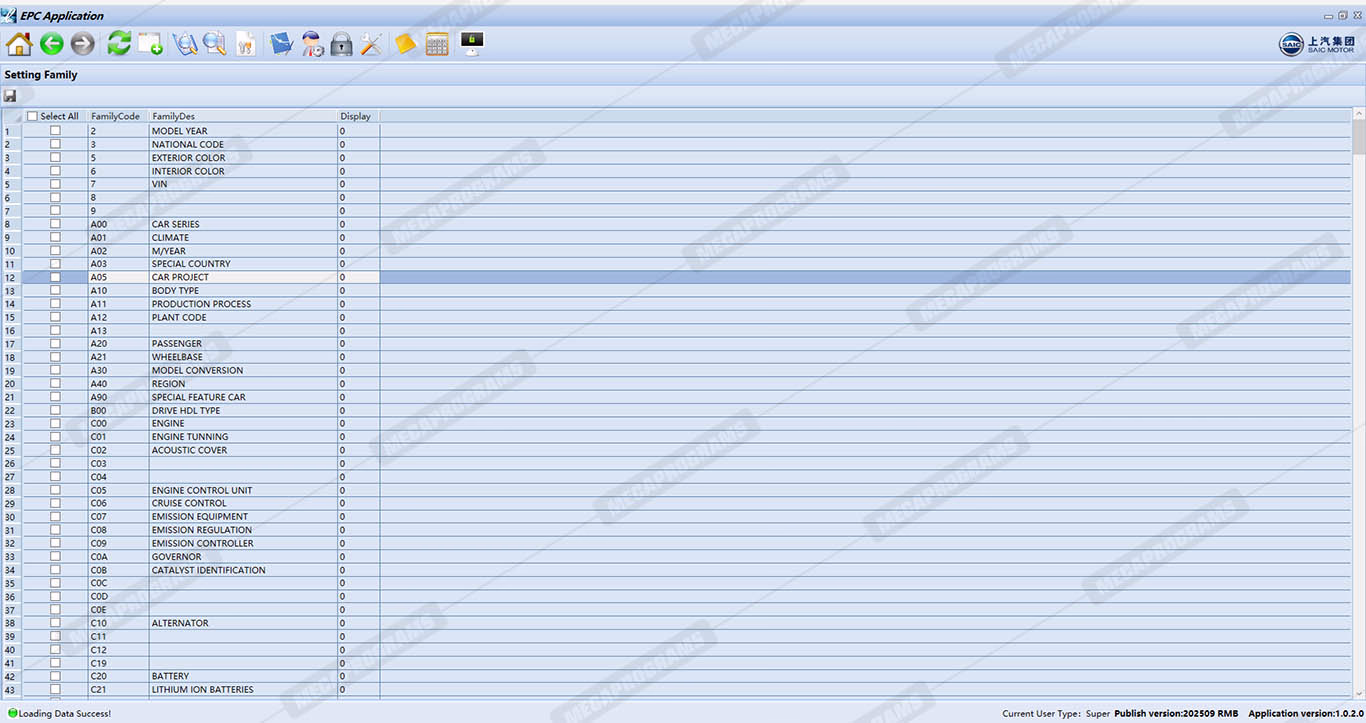Enable the checkbox for ENGINE row
The width and height of the screenshot is (1366, 723).
pyautogui.click(x=55, y=424)
